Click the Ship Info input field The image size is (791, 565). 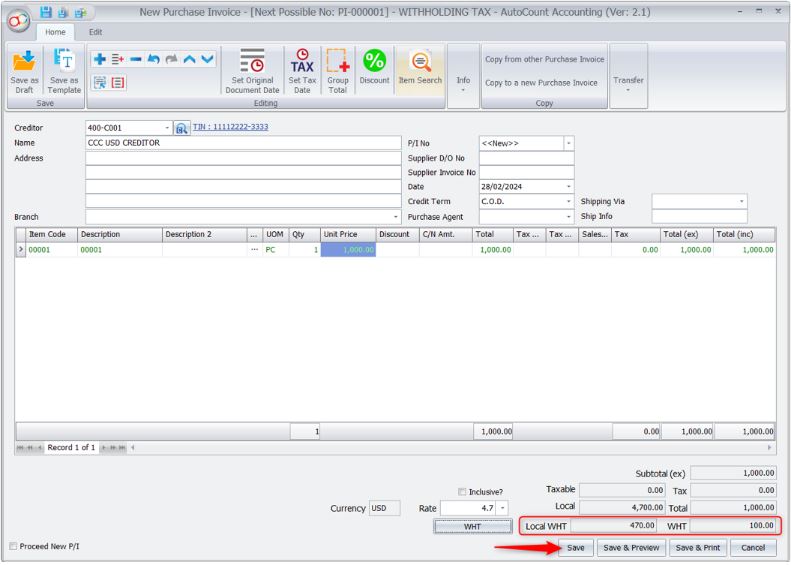tap(699, 216)
